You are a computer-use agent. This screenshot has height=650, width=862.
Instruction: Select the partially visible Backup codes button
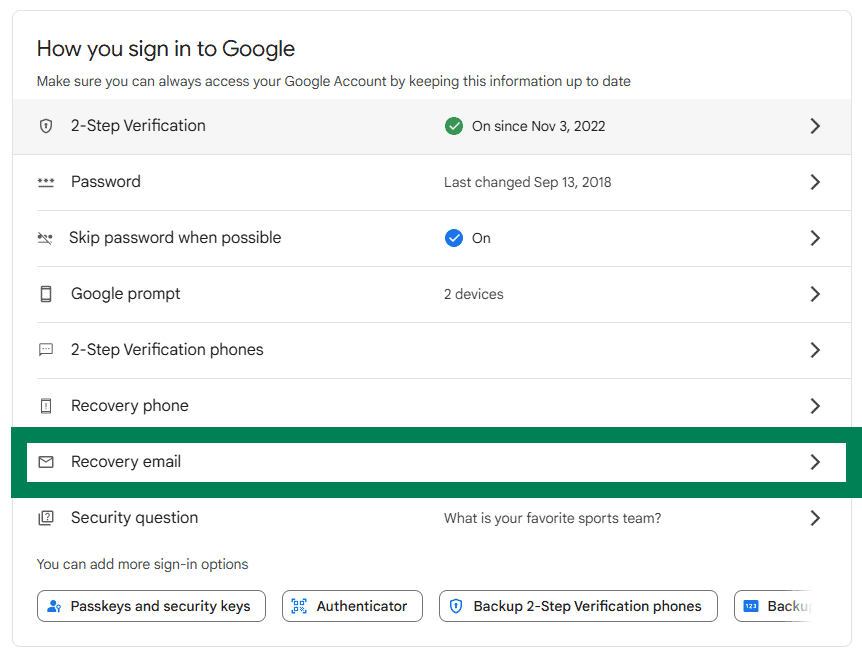coord(773,606)
